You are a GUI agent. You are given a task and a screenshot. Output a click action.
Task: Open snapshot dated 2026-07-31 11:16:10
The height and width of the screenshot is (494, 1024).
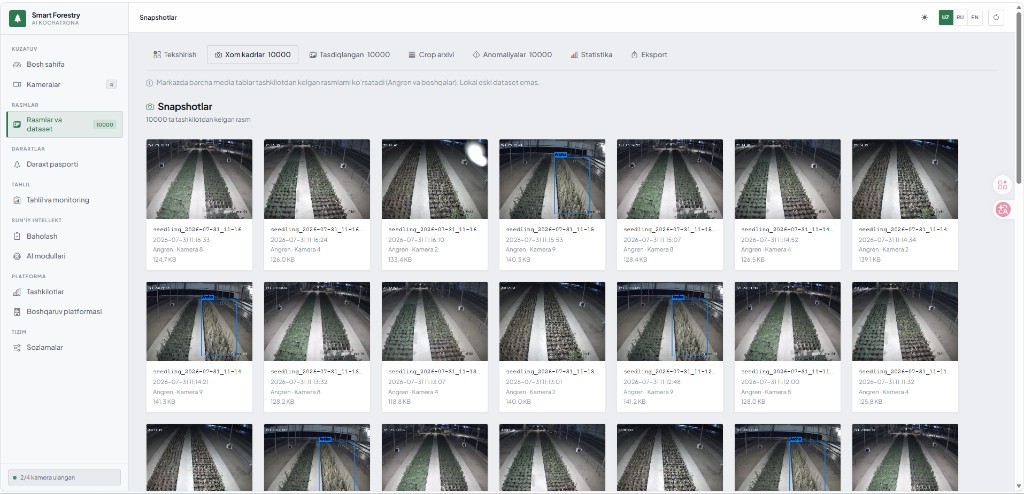click(x=434, y=205)
